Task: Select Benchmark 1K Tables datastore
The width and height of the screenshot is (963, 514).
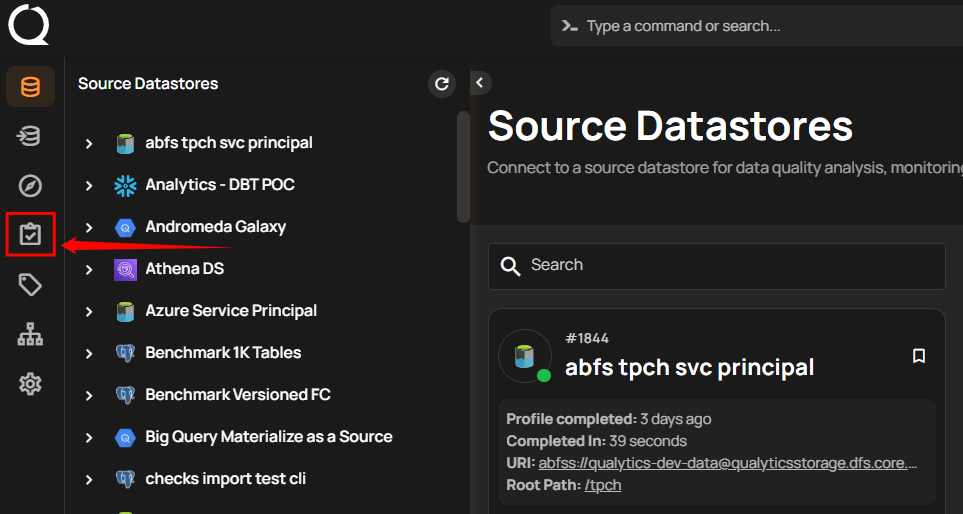Action: (x=222, y=353)
